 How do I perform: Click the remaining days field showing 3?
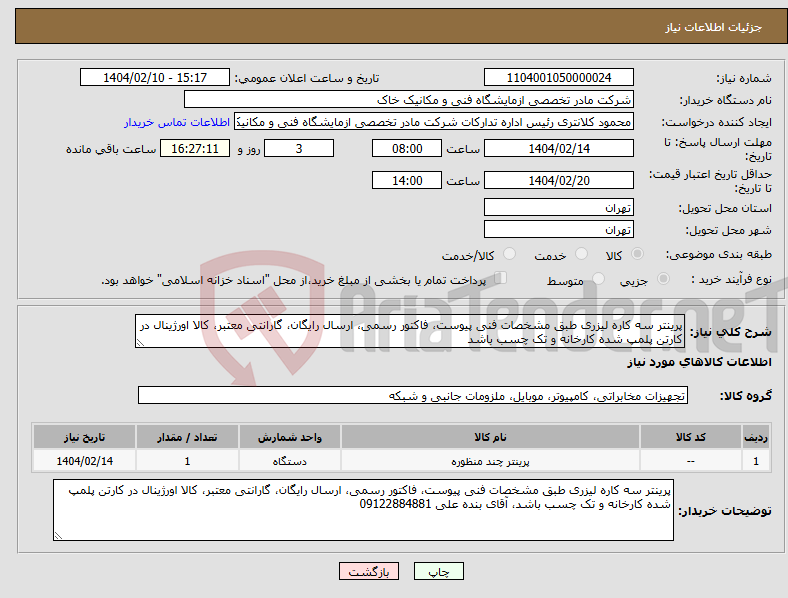[299, 148]
